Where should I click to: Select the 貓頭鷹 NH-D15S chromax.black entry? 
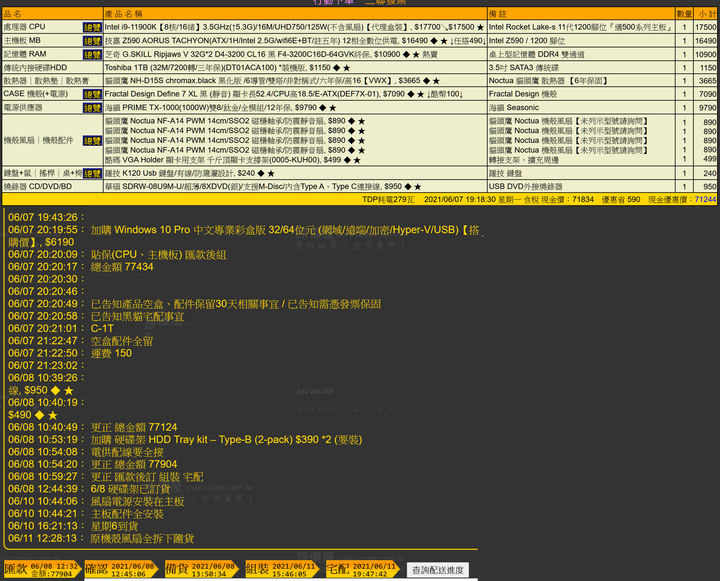click(x=272, y=81)
